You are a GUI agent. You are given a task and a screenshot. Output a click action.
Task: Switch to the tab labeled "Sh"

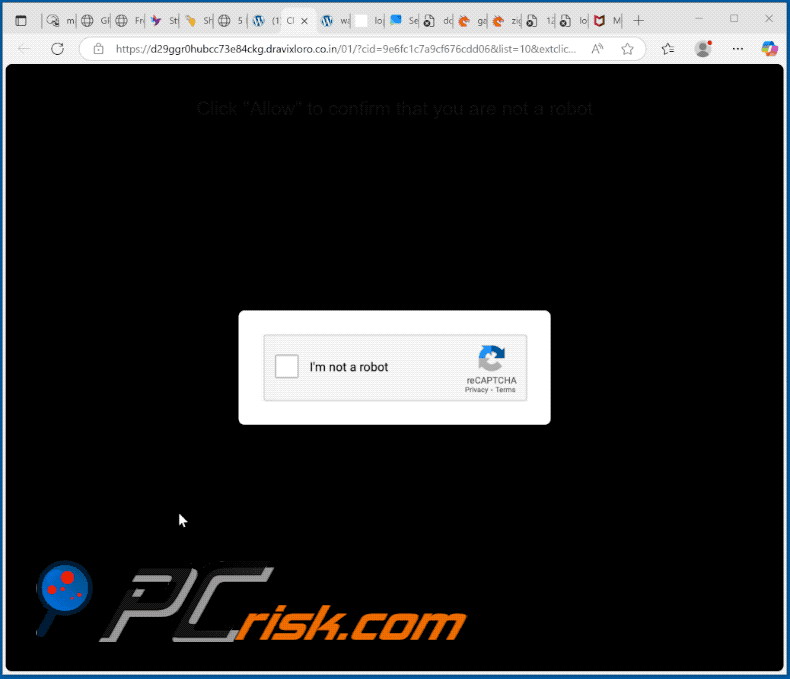[x=198, y=21]
